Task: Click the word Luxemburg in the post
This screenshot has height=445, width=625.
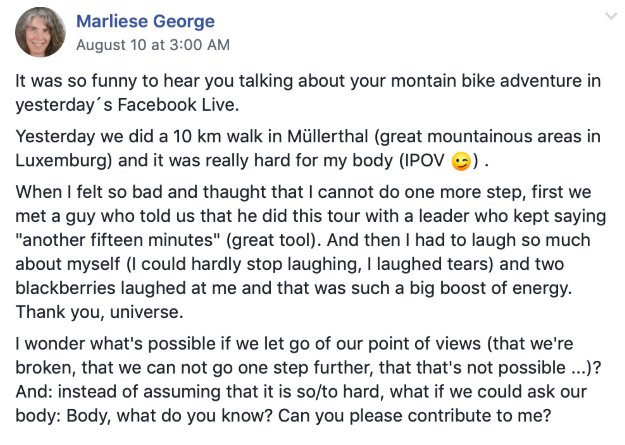Action: 63,161
